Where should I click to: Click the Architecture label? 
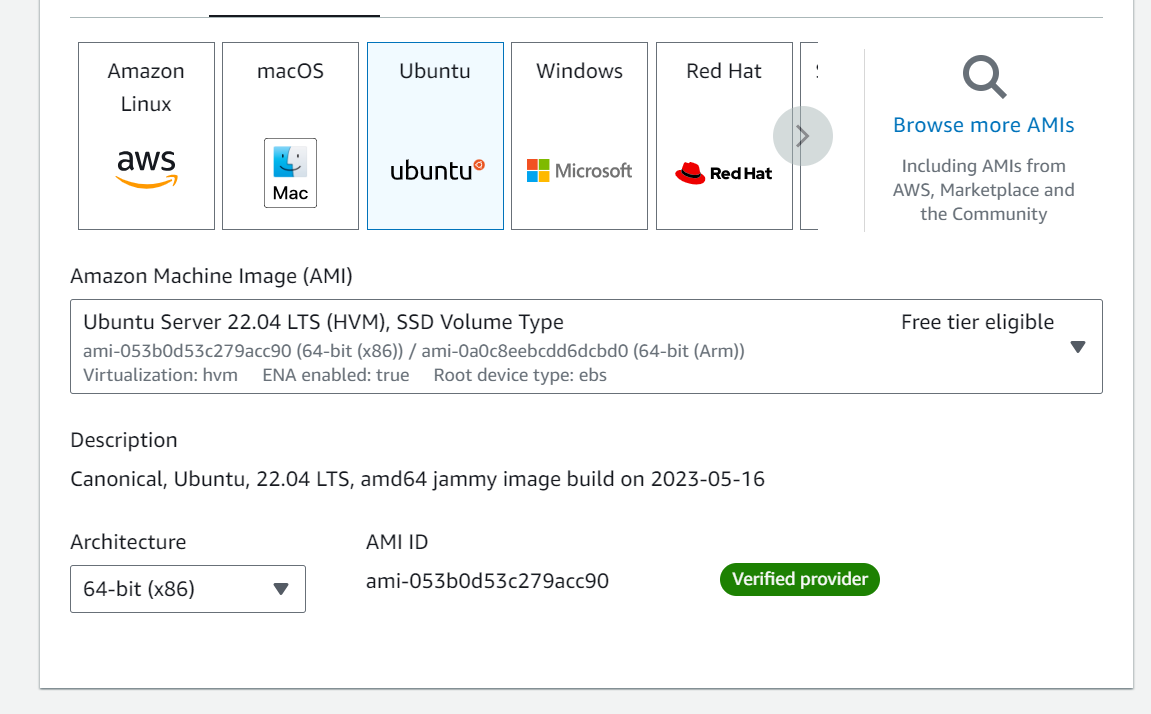128,542
